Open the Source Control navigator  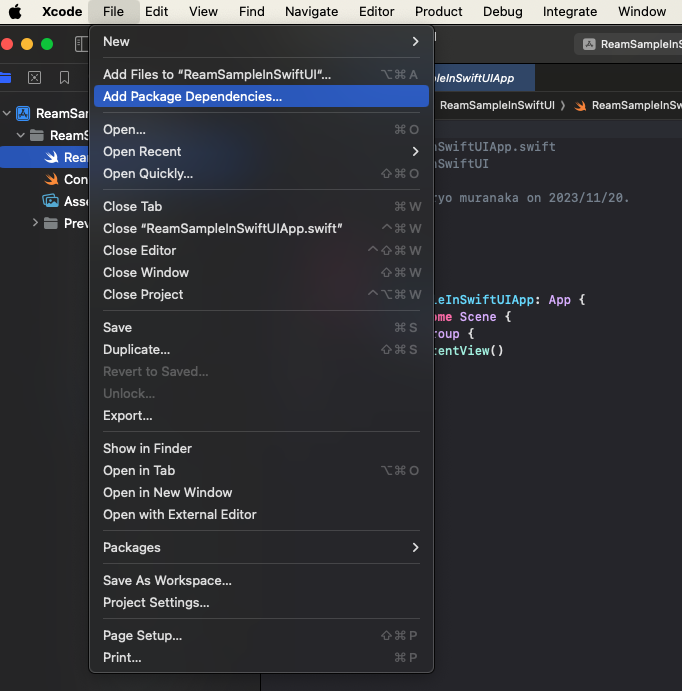click(x=35, y=77)
